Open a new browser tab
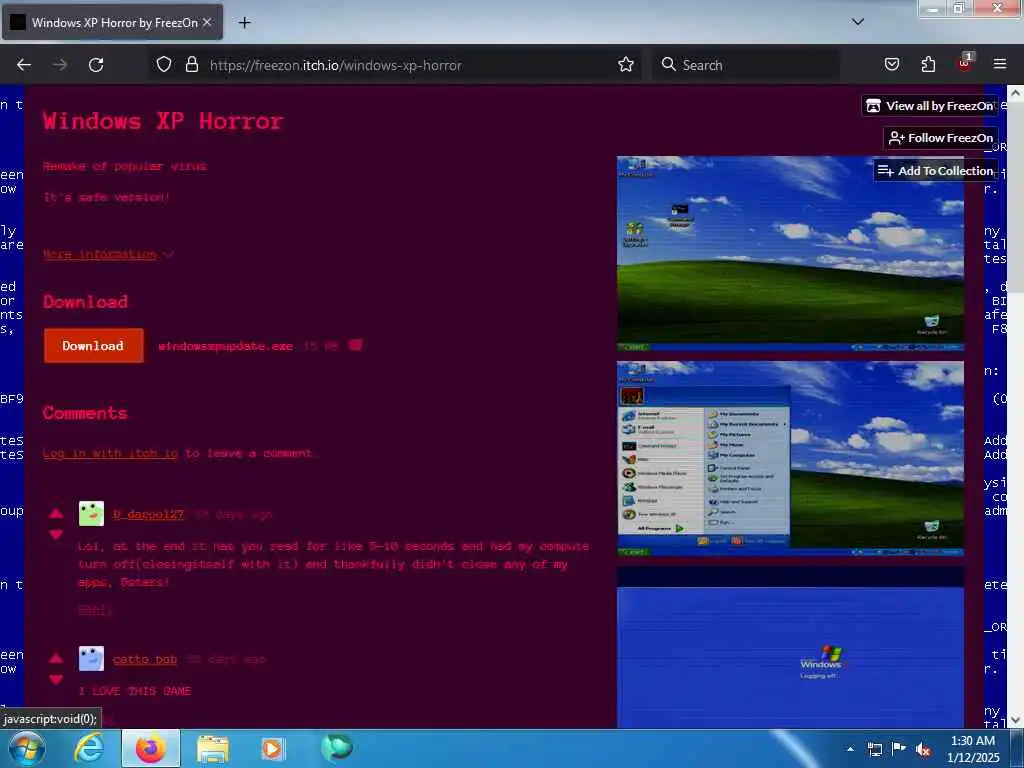This screenshot has height=768, width=1024. coord(244,23)
